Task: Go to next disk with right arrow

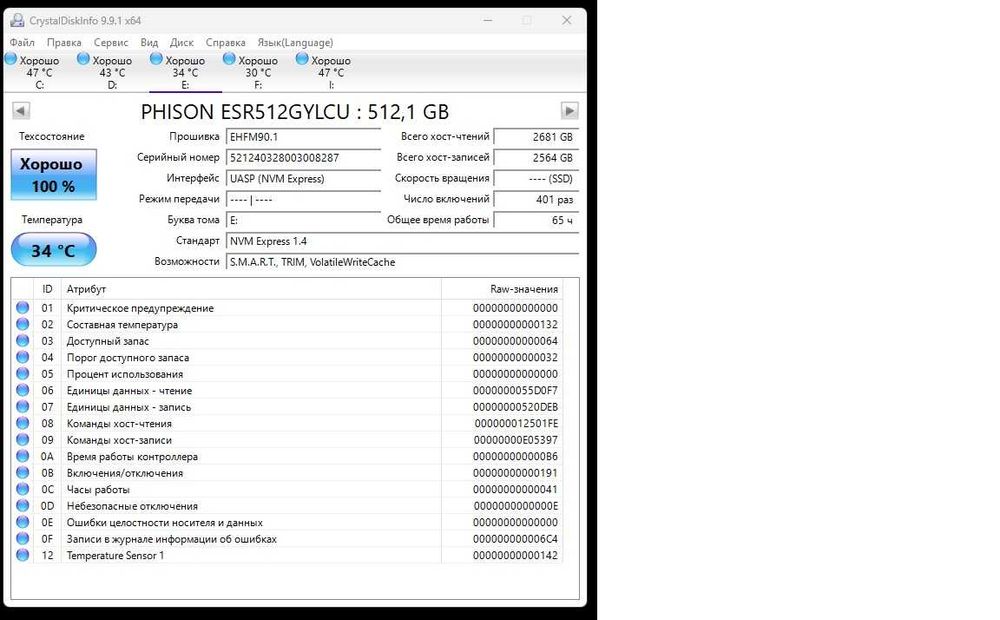Action: (x=570, y=111)
